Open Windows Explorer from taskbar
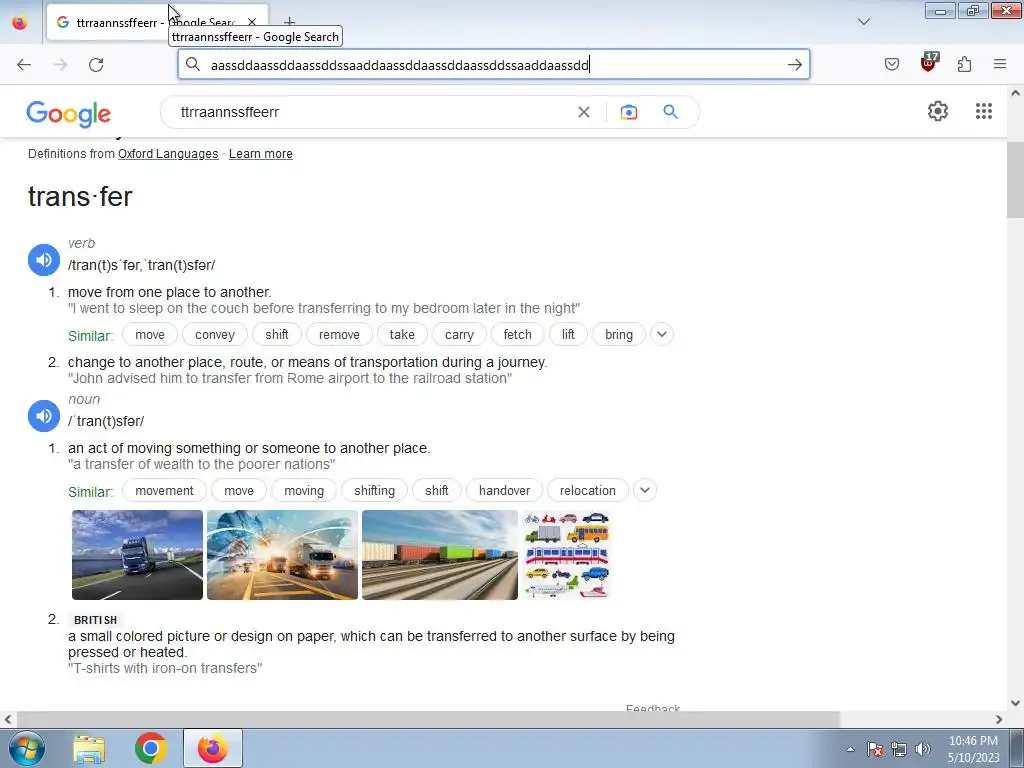The height and width of the screenshot is (768, 1024). (89, 748)
